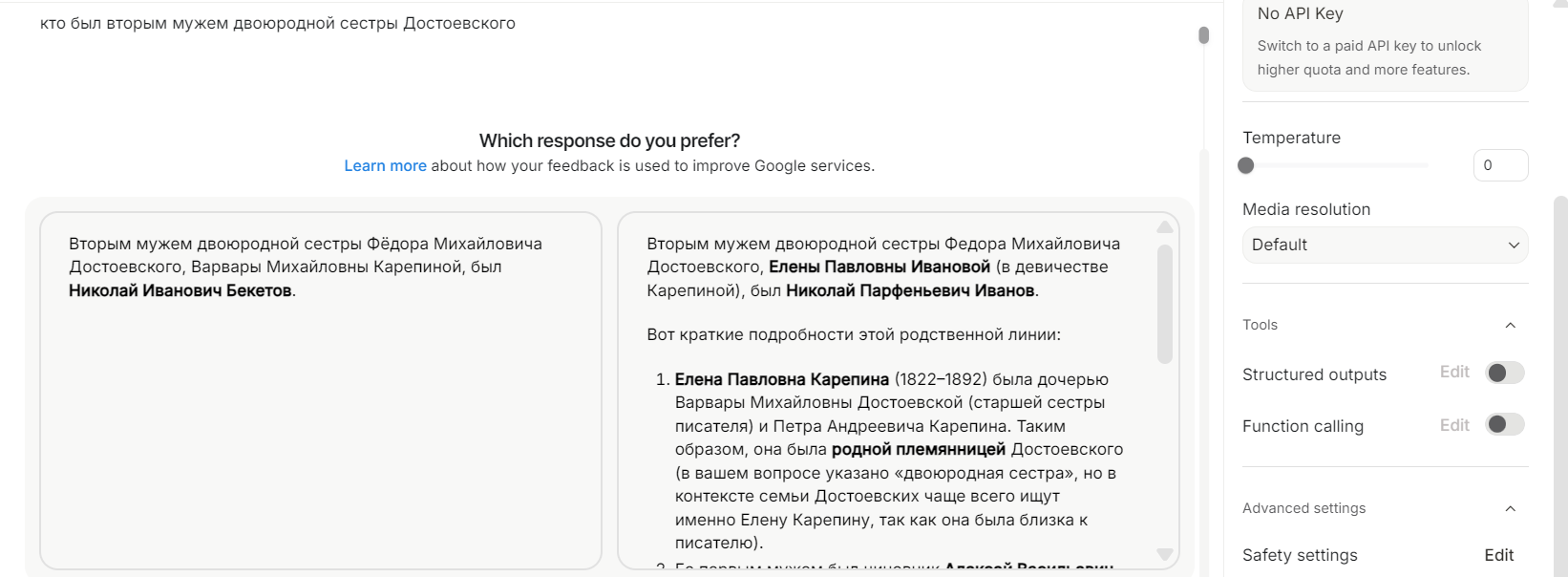Turn on the Function calling switch
This screenshot has width=1568, height=577.
coord(1505,425)
